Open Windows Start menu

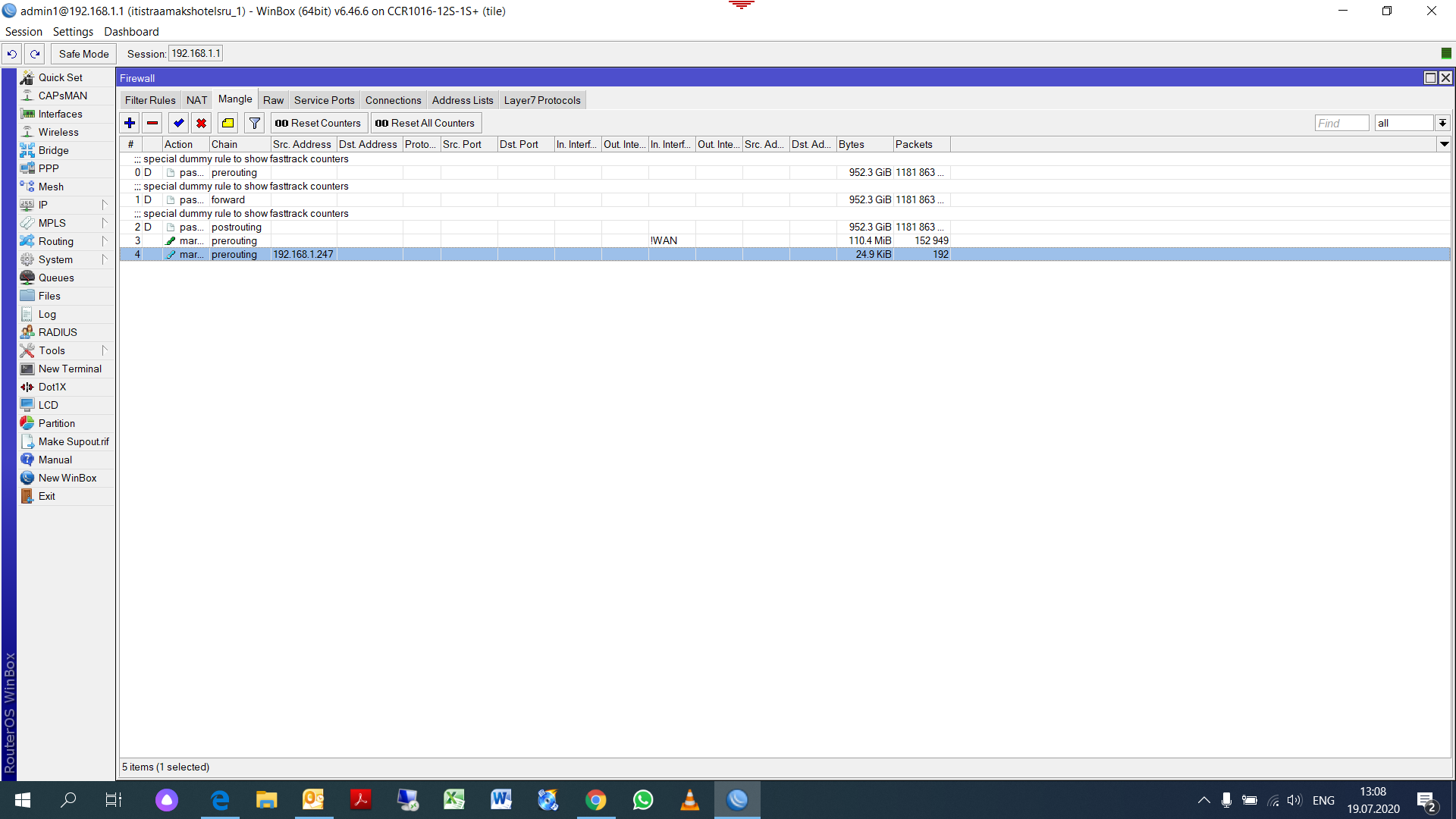click(x=23, y=800)
